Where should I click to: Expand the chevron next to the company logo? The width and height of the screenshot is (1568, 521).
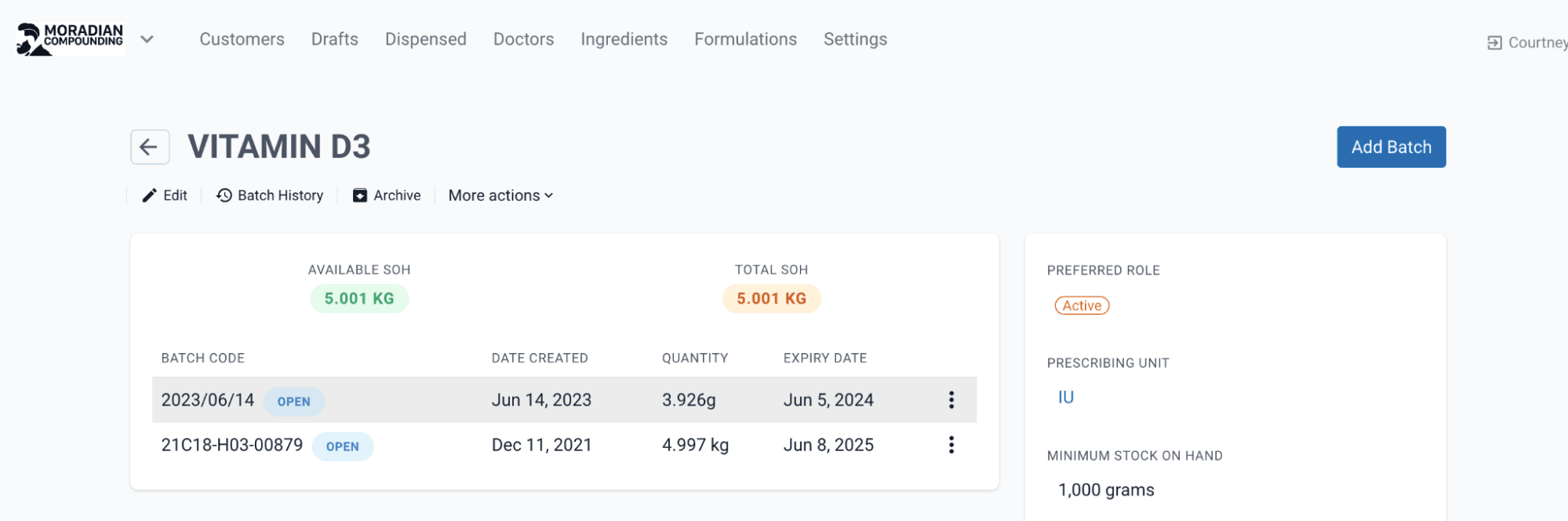147,39
